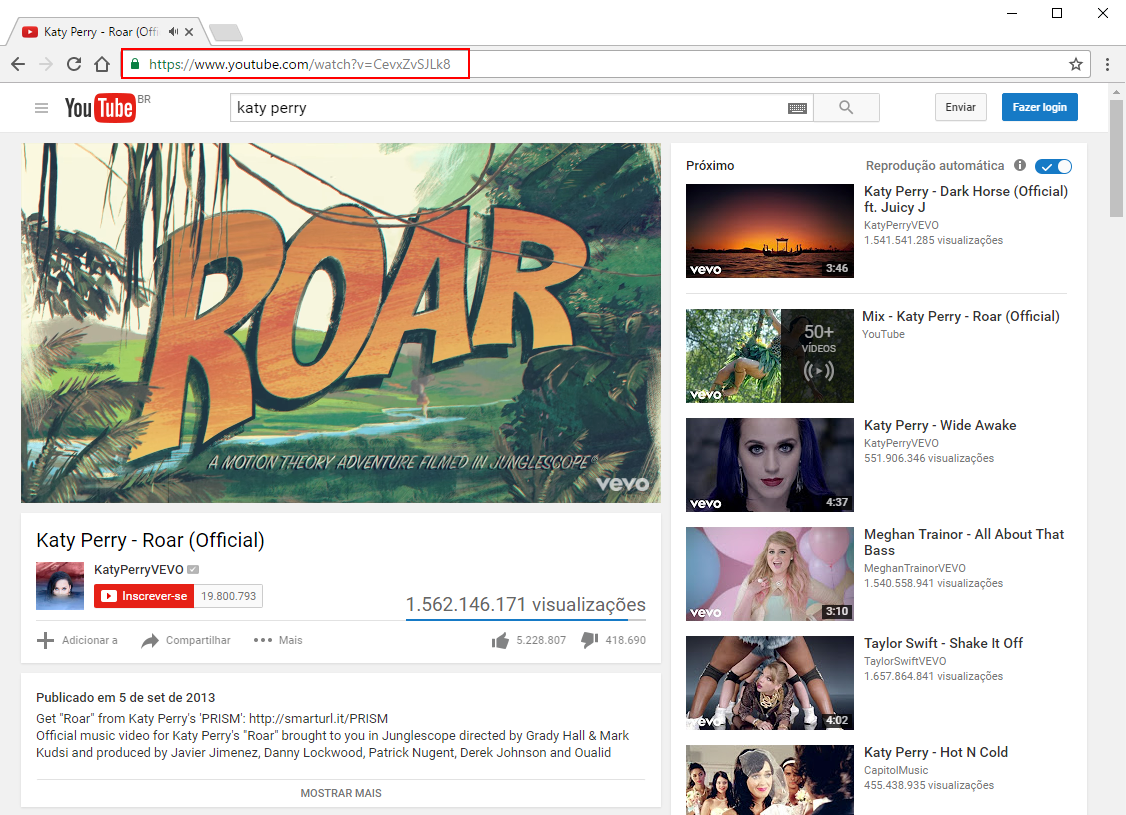The height and width of the screenshot is (815, 1126).
Task: Click the 19.800.793 subscriber count
Action: 228,596
